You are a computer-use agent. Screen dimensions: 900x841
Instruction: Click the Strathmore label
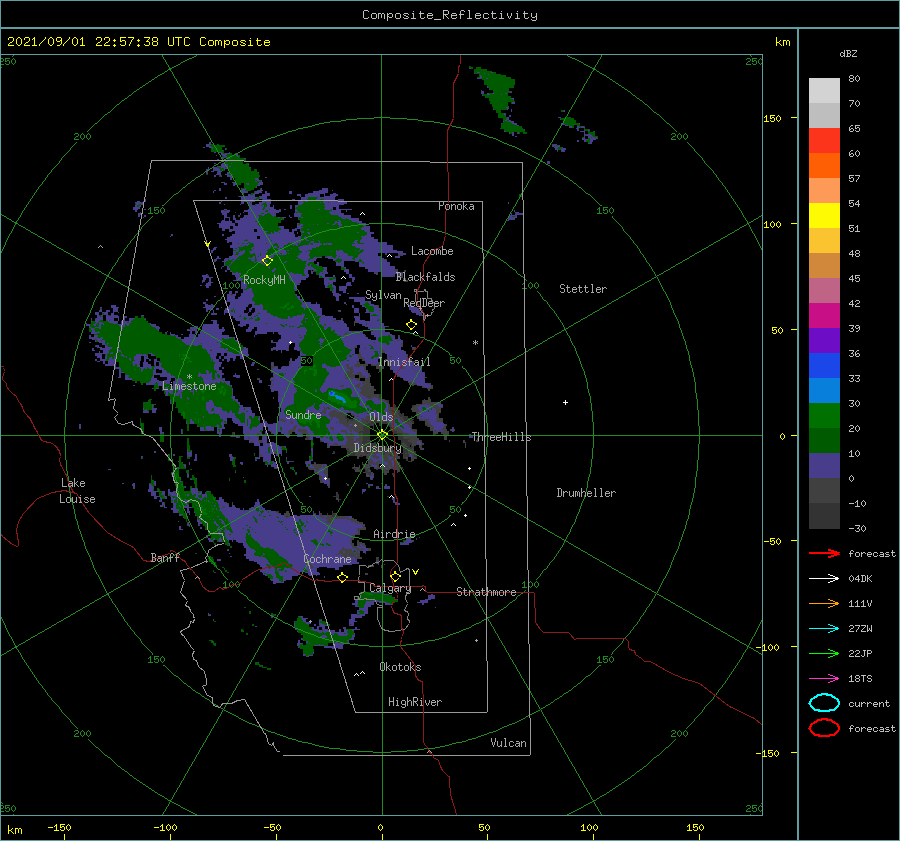coord(486,592)
